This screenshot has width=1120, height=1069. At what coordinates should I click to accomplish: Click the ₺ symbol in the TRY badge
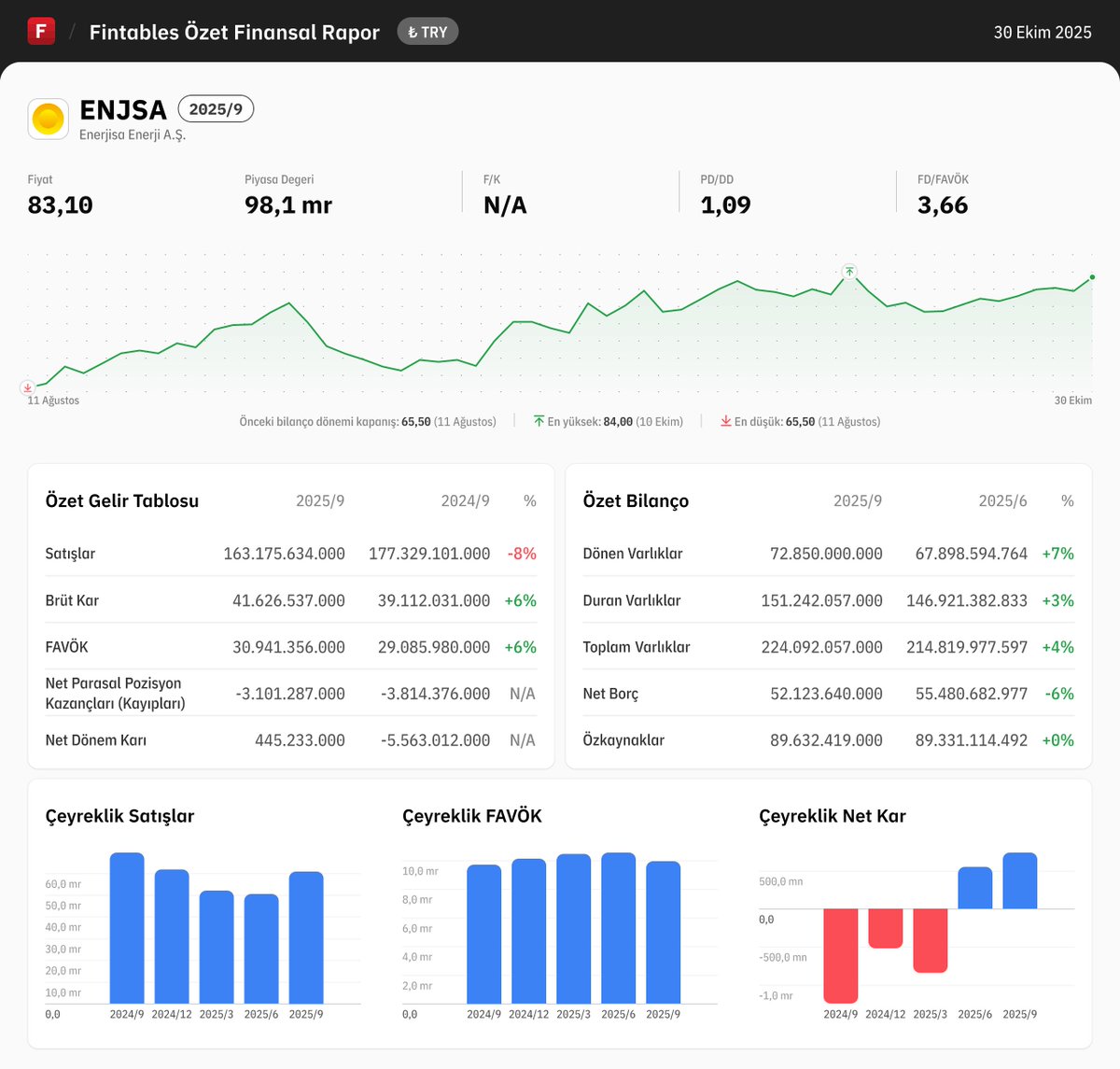click(x=413, y=31)
